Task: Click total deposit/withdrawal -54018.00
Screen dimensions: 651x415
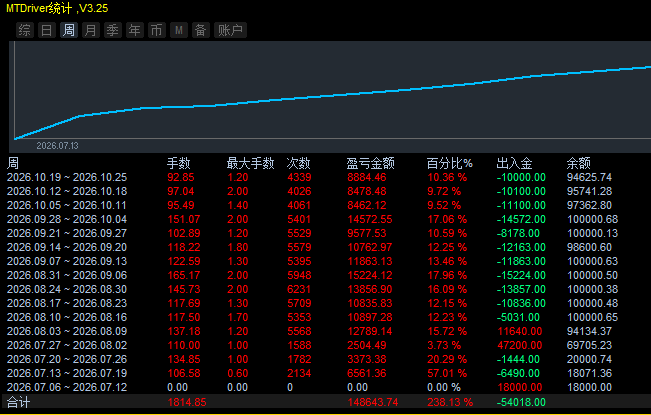Action: 521,403
